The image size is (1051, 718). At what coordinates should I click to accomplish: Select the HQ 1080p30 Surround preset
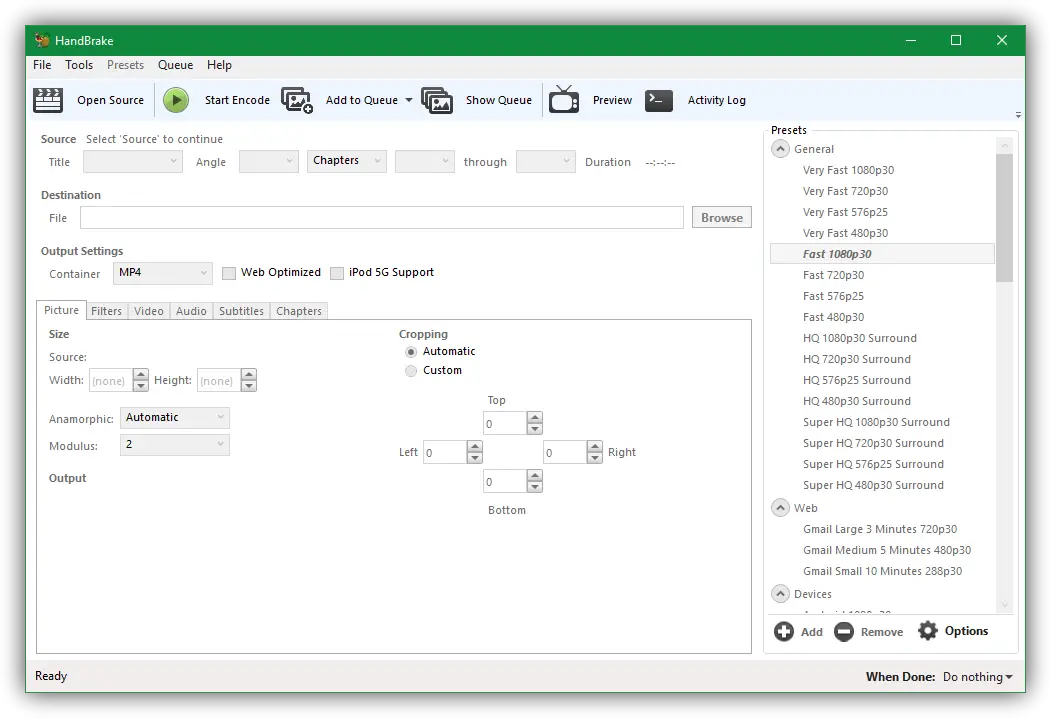859,338
